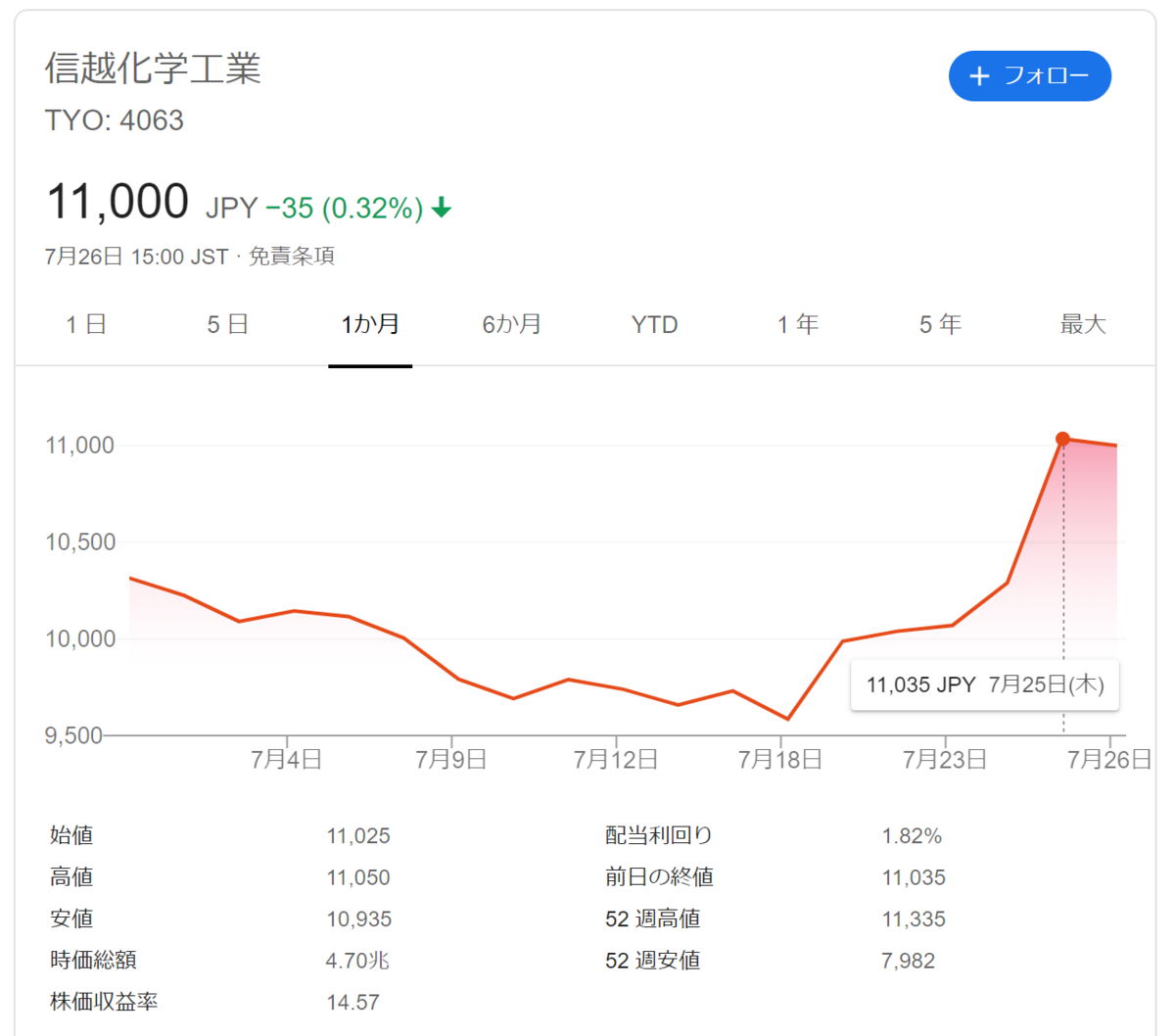Viewport: 1175px width, 1036px height.
Task: Click the 時価総額 value 4.70兆
Action: 357,961
